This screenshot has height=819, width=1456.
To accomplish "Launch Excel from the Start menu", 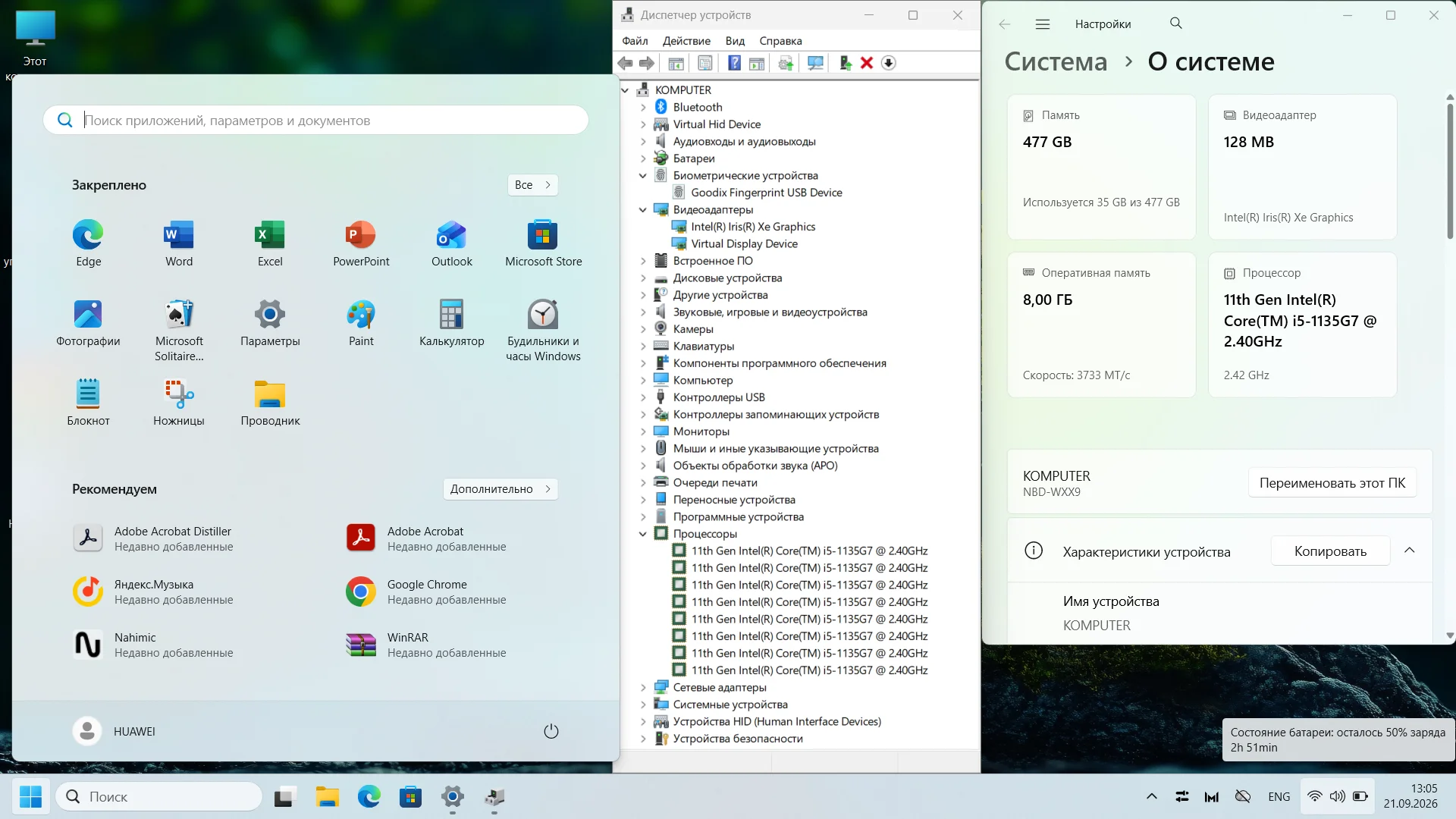I will [x=270, y=243].
